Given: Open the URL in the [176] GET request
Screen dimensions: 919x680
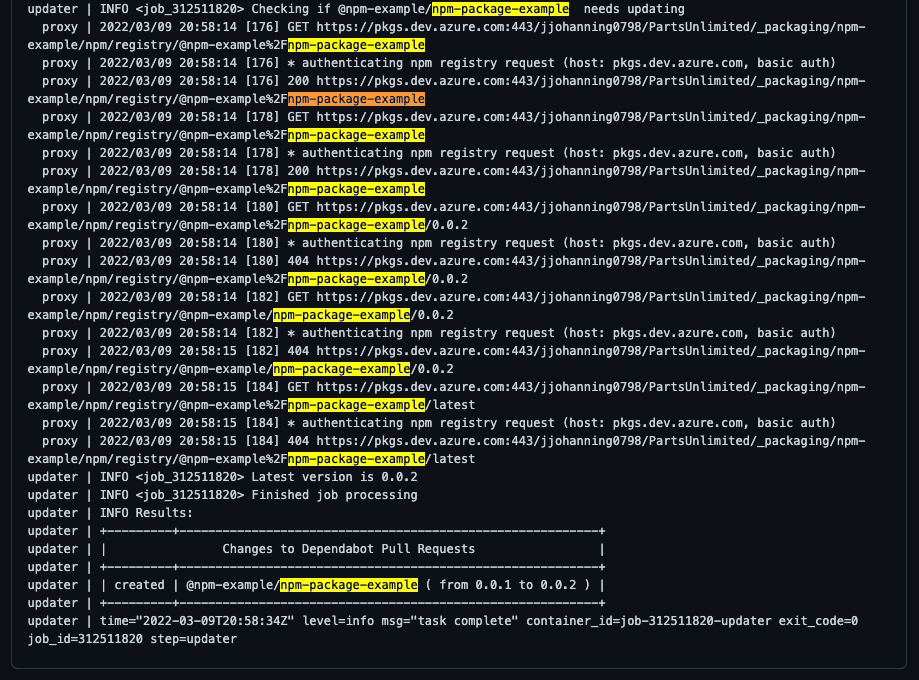Looking at the screenshot, I should [590, 27].
